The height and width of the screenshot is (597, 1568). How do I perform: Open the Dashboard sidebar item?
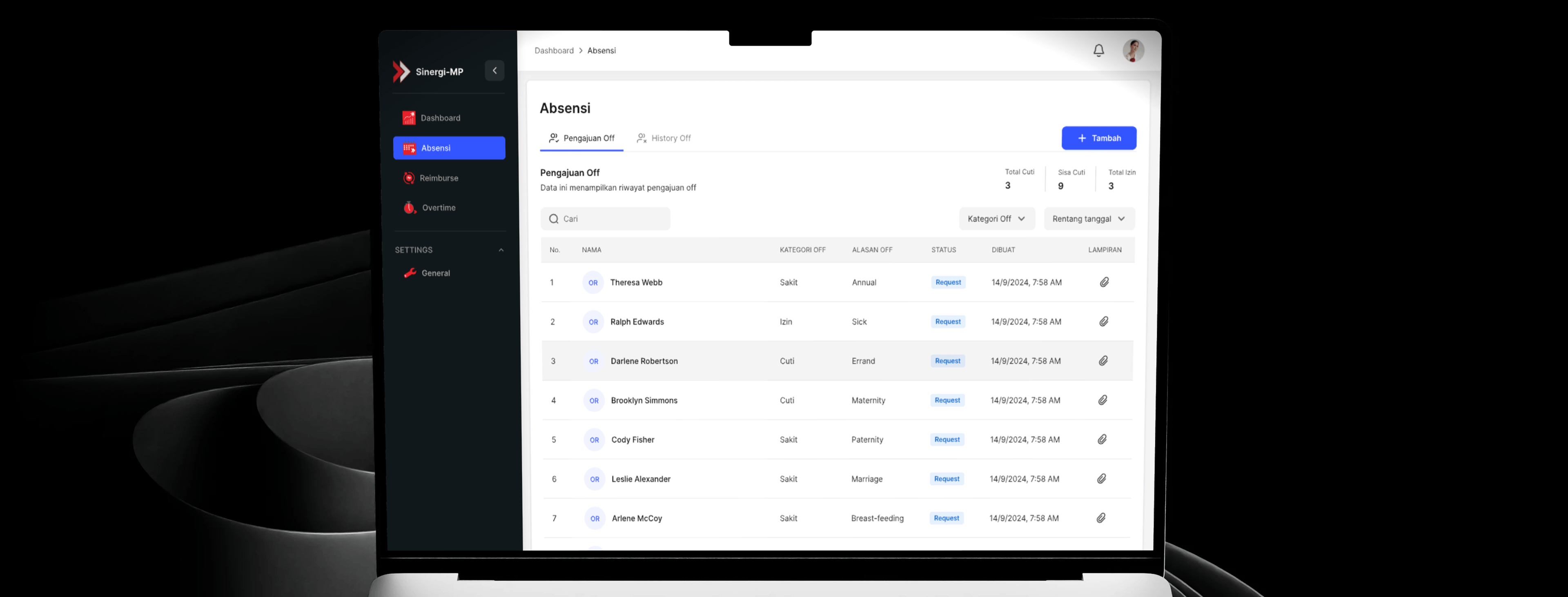pos(439,118)
